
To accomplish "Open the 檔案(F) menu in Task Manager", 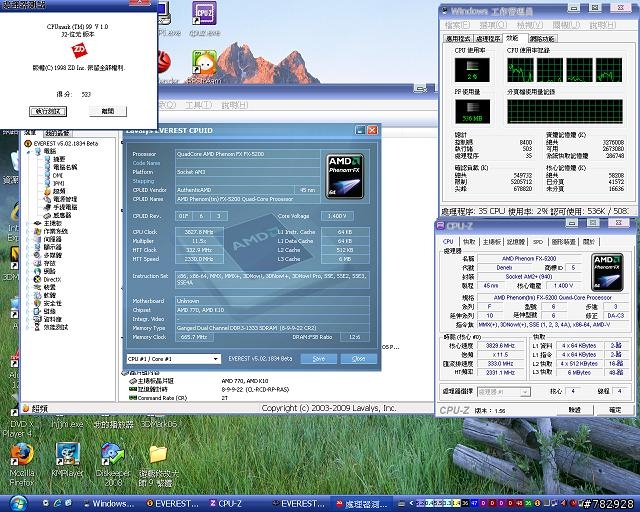I will pos(458,25).
